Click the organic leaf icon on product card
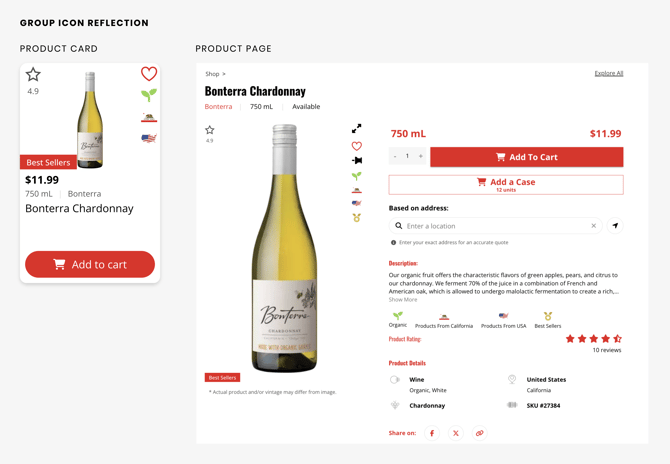This screenshot has width=670, height=464. point(149,95)
